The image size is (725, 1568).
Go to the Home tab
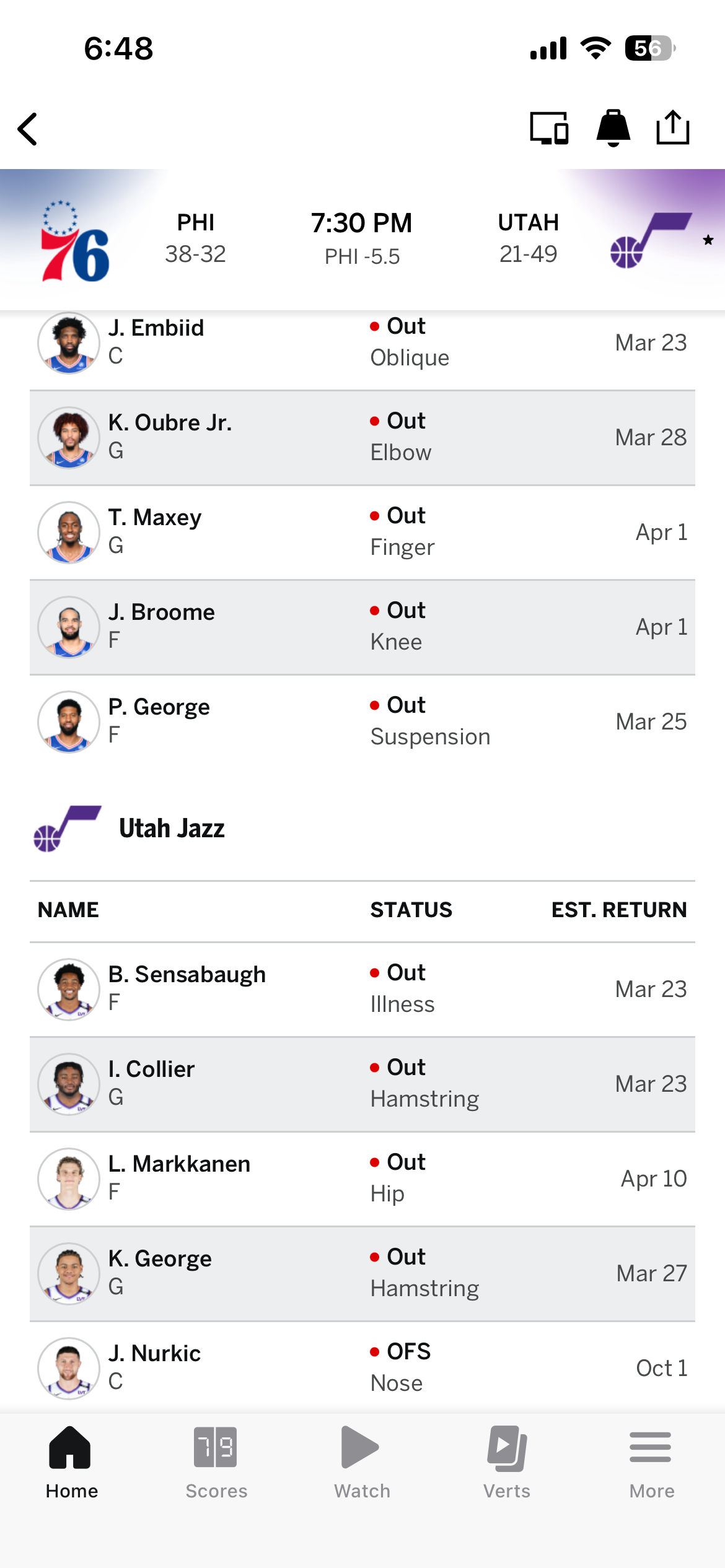(71, 1463)
